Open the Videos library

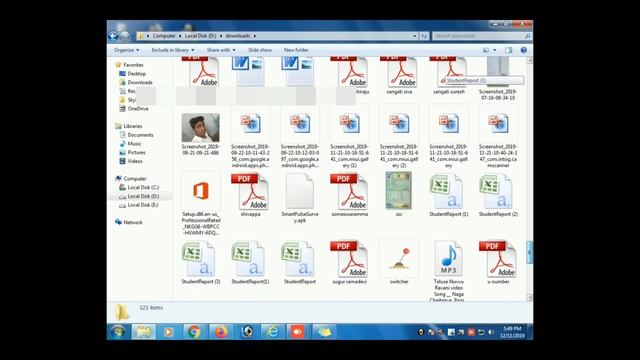pyautogui.click(x=135, y=161)
